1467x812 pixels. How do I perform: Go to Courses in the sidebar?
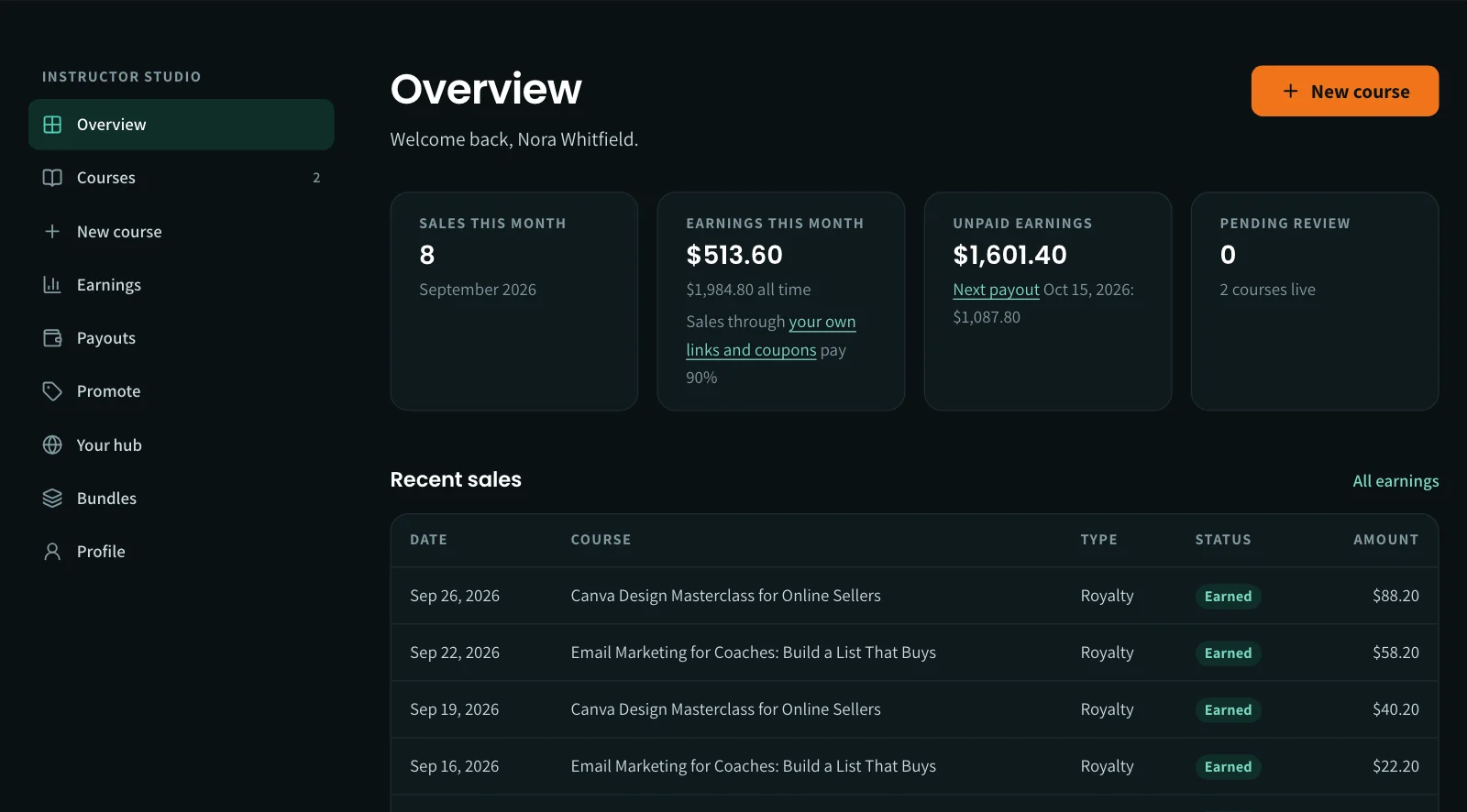click(x=182, y=178)
